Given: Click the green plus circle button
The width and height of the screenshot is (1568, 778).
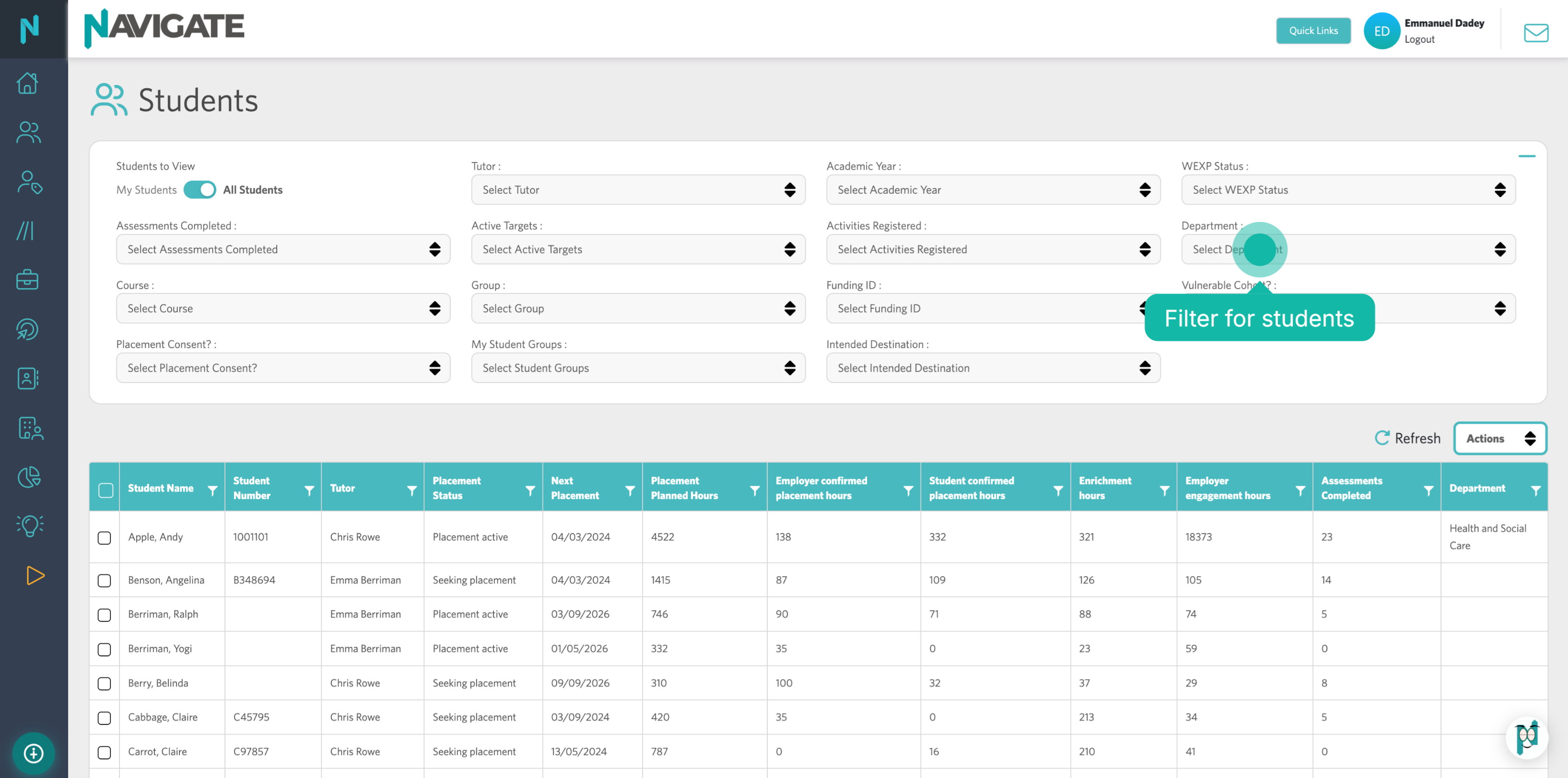Looking at the screenshot, I should pyautogui.click(x=34, y=753).
